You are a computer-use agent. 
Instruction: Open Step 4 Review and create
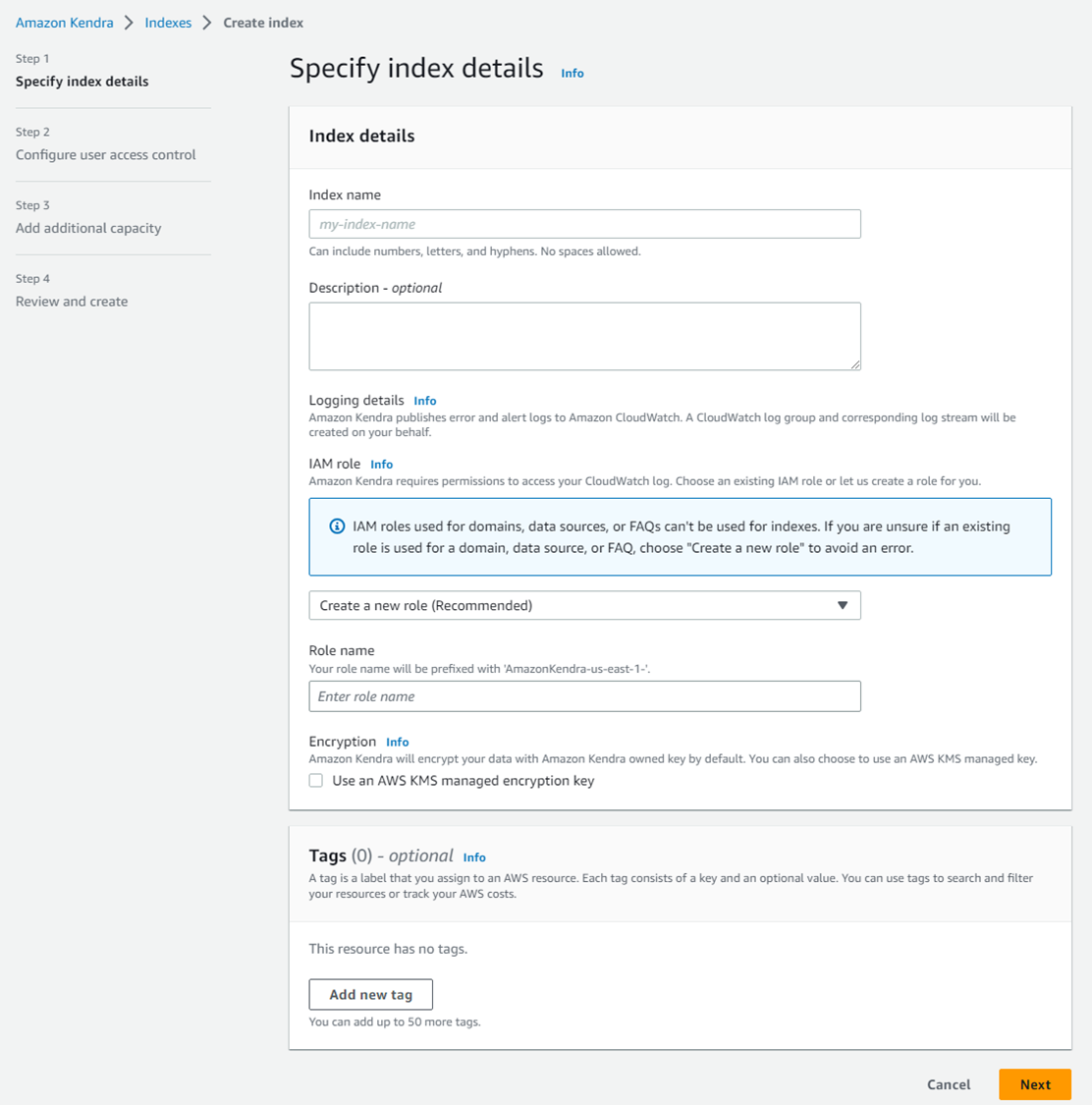click(x=72, y=302)
